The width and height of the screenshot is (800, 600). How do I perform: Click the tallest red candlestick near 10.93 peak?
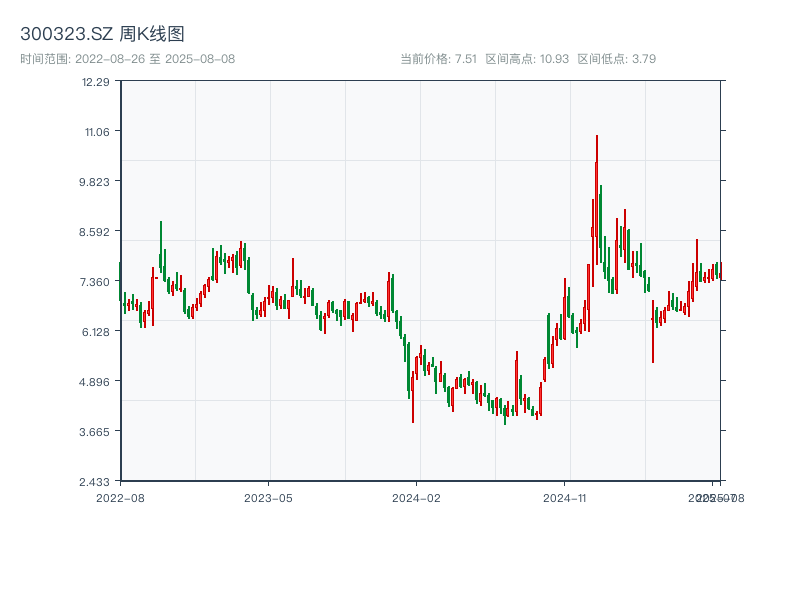(596, 199)
